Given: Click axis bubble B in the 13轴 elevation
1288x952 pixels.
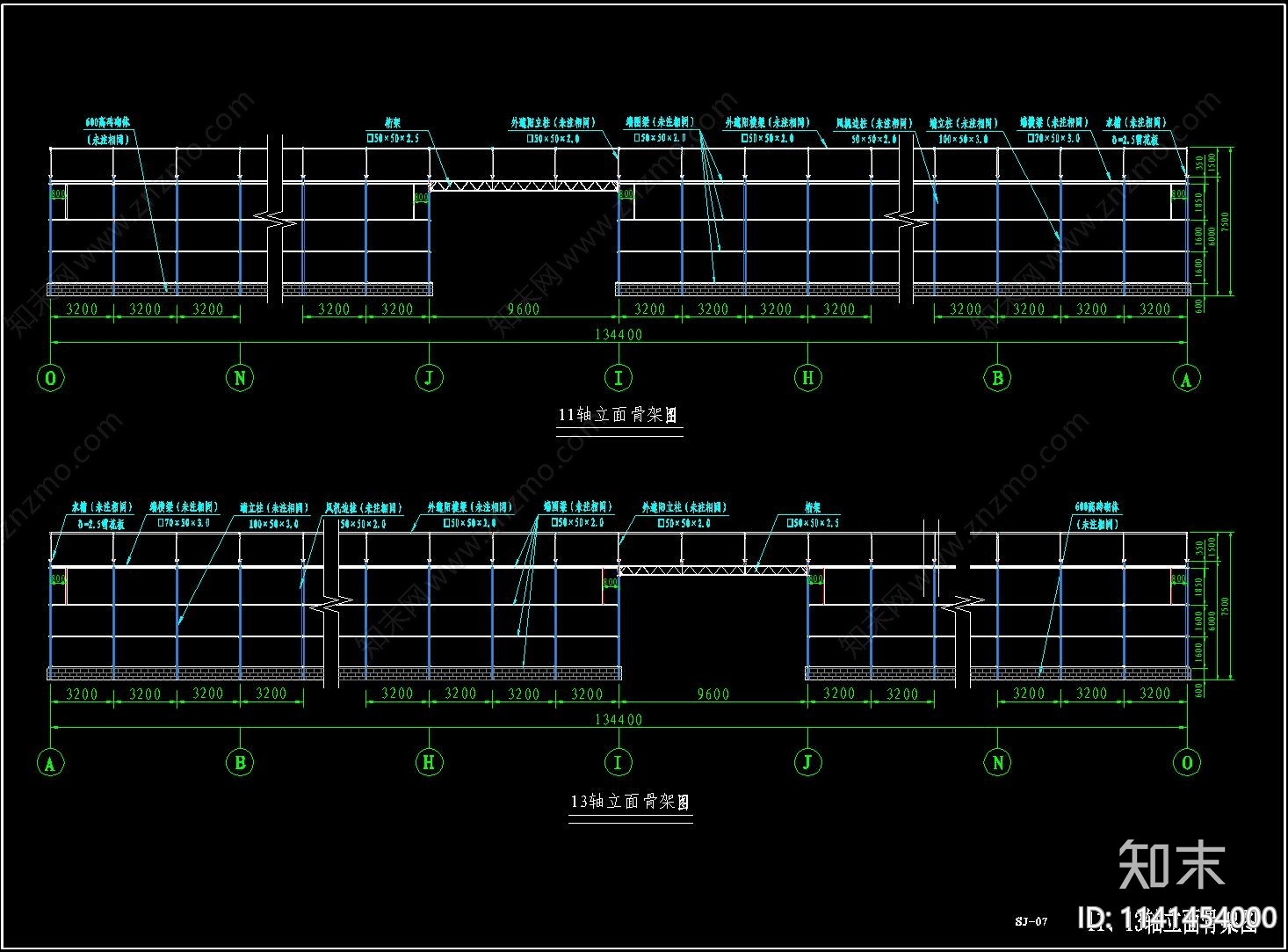Looking at the screenshot, I should click(x=240, y=763).
